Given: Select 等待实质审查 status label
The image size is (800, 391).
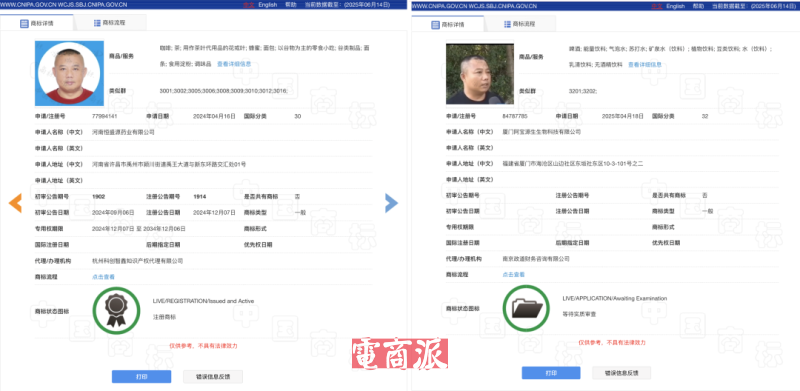Looking at the screenshot, I should point(579,314).
